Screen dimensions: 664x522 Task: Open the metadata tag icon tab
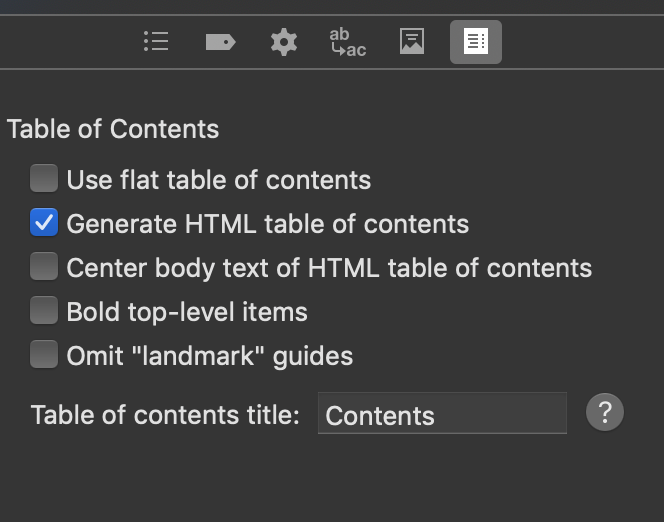220,41
